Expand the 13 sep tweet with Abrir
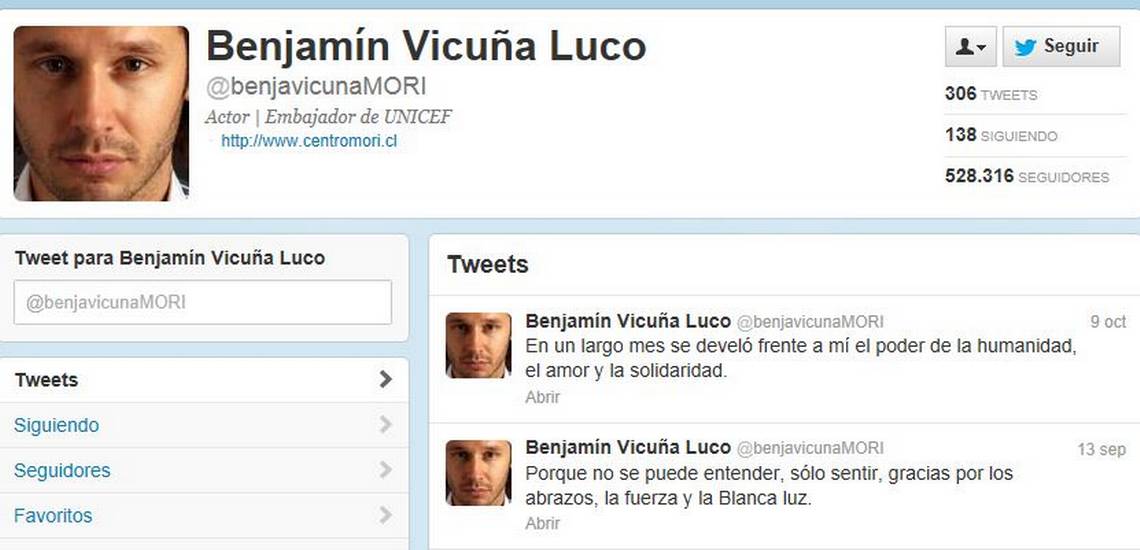Image resolution: width=1140 pixels, height=550 pixels. point(542,523)
